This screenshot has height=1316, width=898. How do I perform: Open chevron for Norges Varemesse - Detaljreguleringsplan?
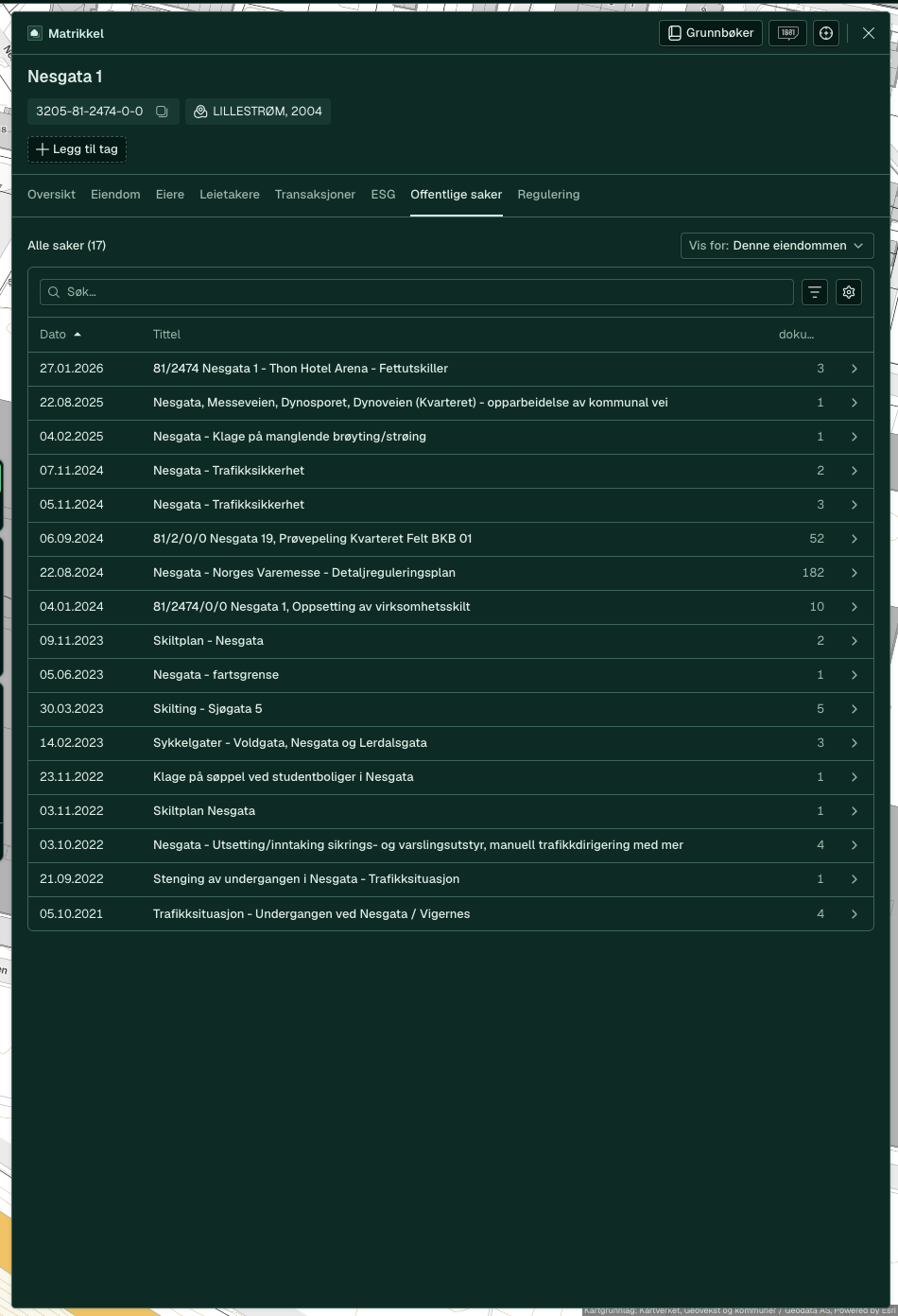pos(855,573)
